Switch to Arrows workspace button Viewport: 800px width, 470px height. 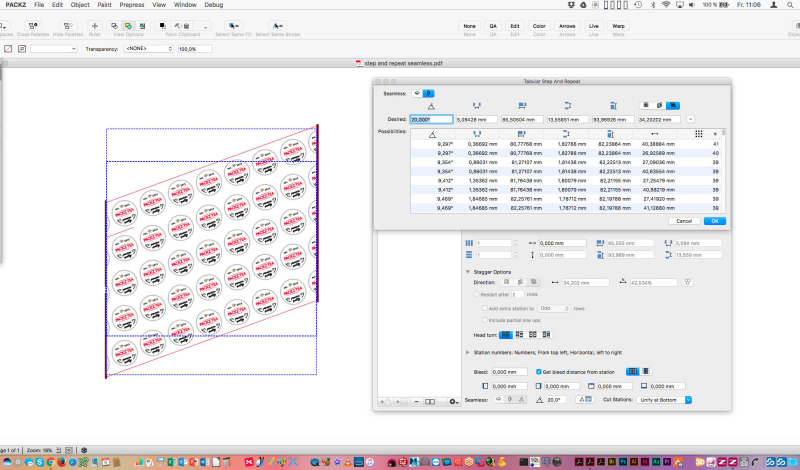coord(567,26)
